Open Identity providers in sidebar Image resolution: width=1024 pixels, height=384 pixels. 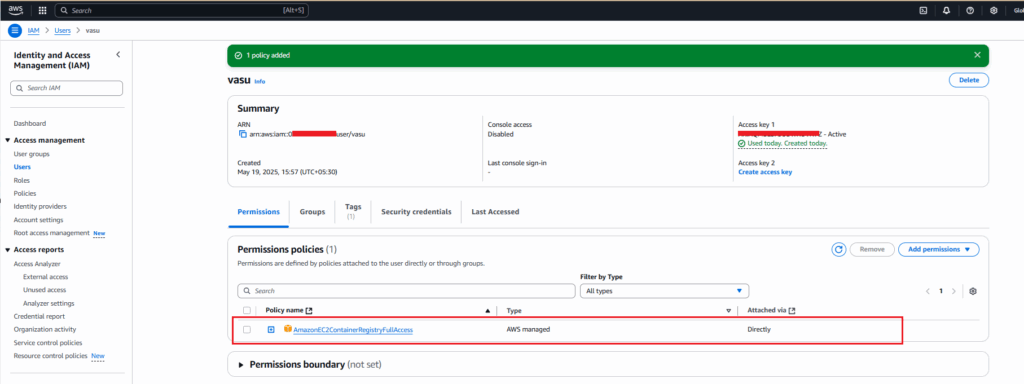40,206
